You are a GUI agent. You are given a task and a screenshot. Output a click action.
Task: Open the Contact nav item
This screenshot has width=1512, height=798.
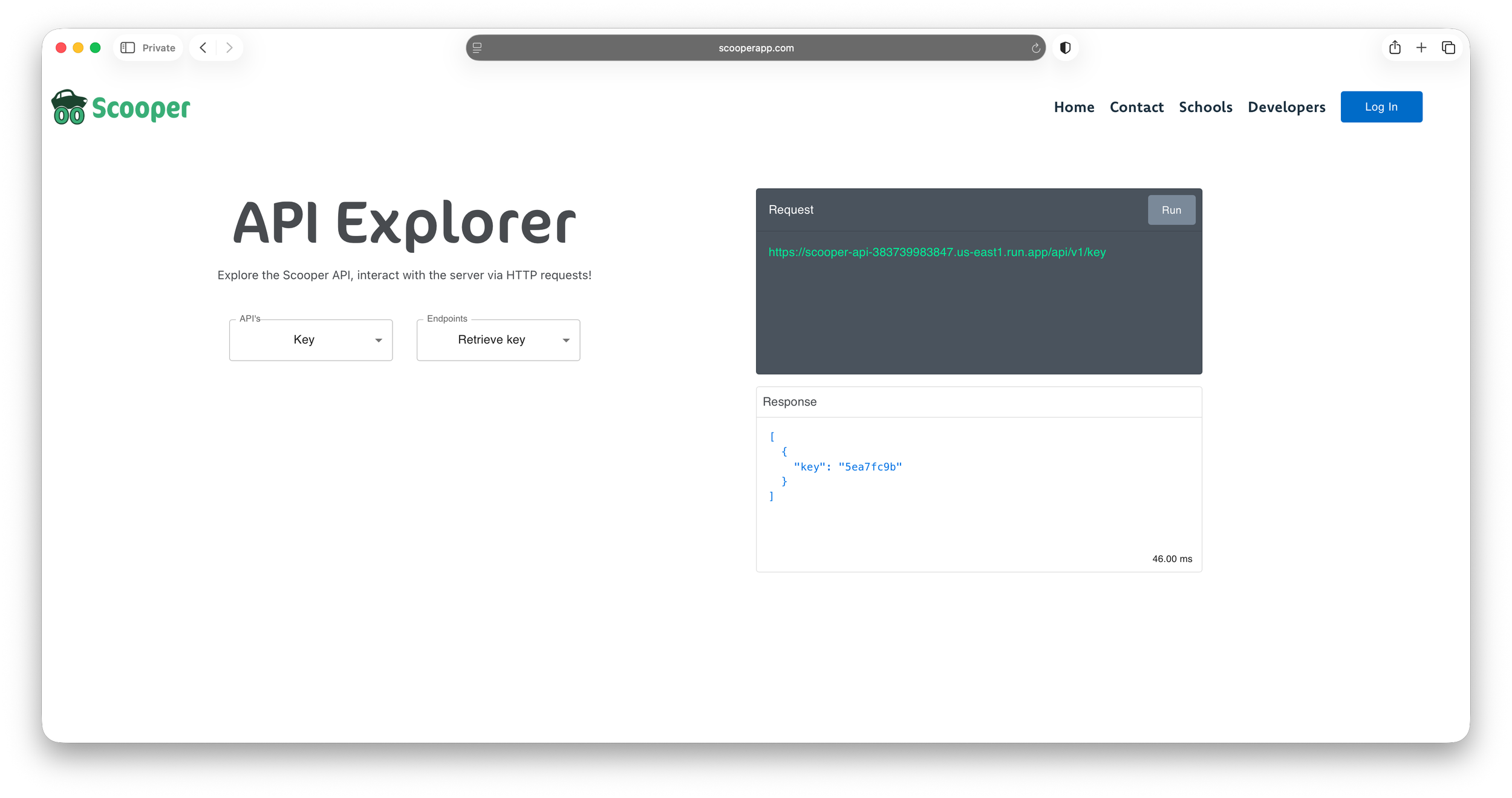1136,107
